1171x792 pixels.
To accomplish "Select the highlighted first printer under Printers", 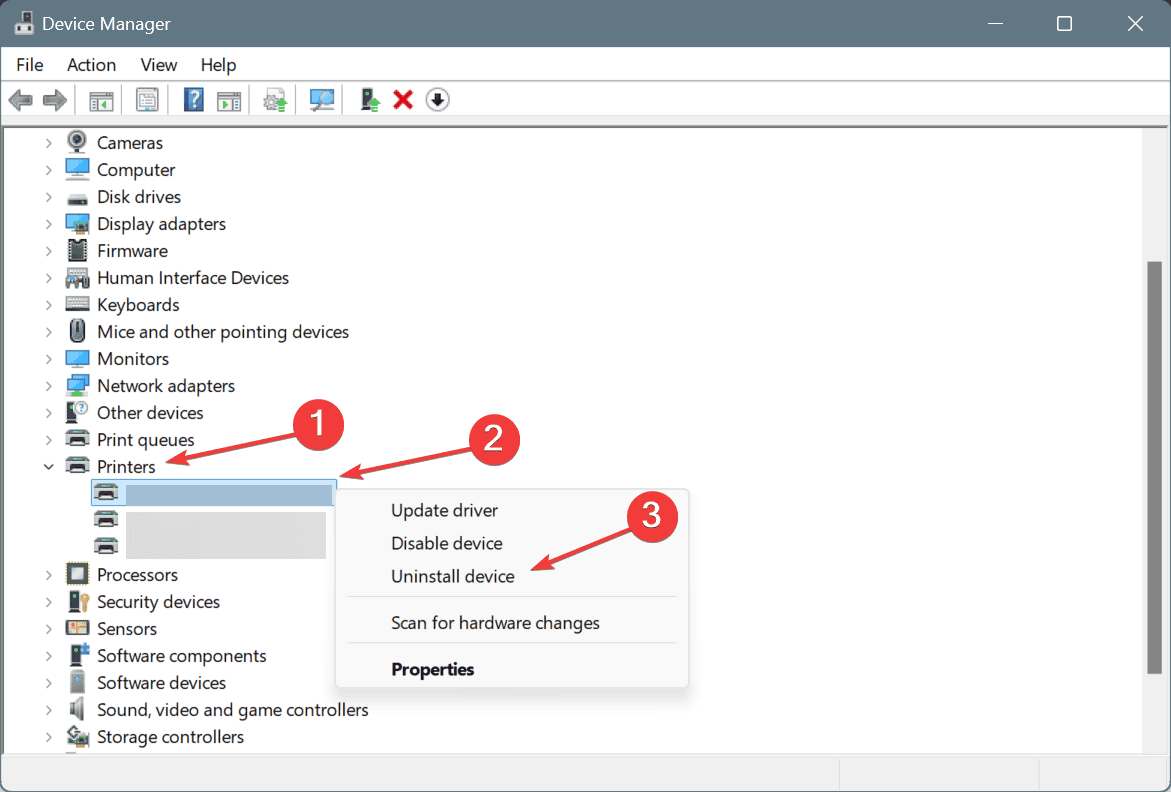I will click(214, 493).
